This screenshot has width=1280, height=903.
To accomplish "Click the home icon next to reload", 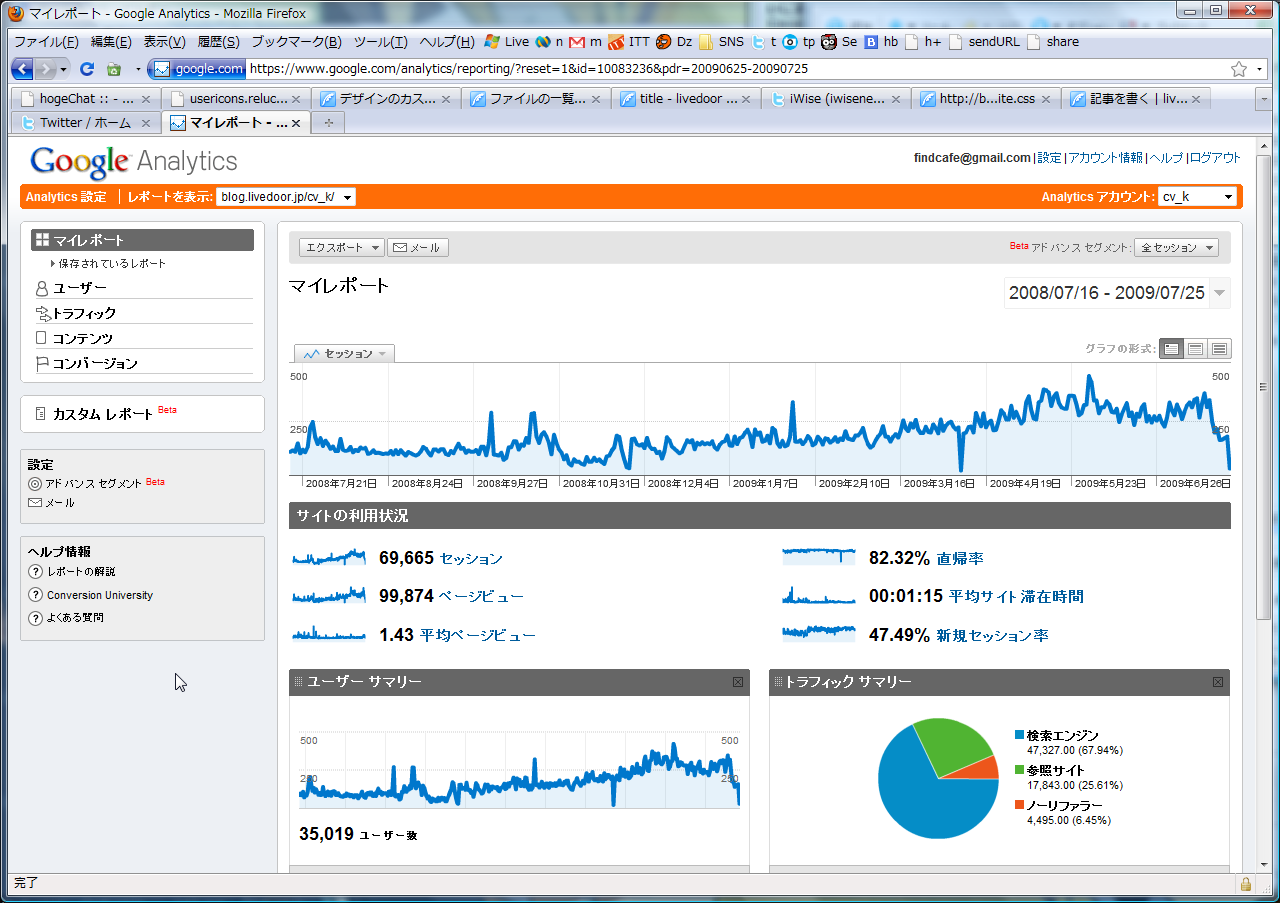I will (114, 69).
